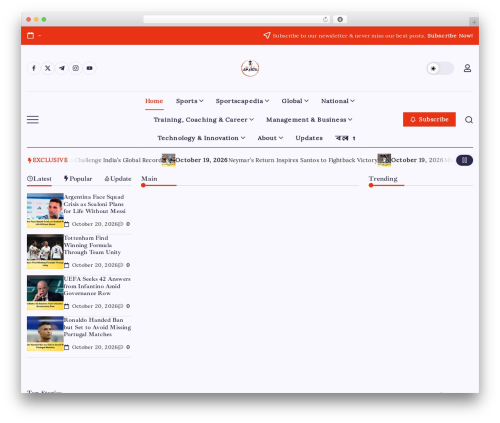The height and width of the screenshot is (423, 500).
Task: Open the Telegram social icon
Action: tap(62, 68)
